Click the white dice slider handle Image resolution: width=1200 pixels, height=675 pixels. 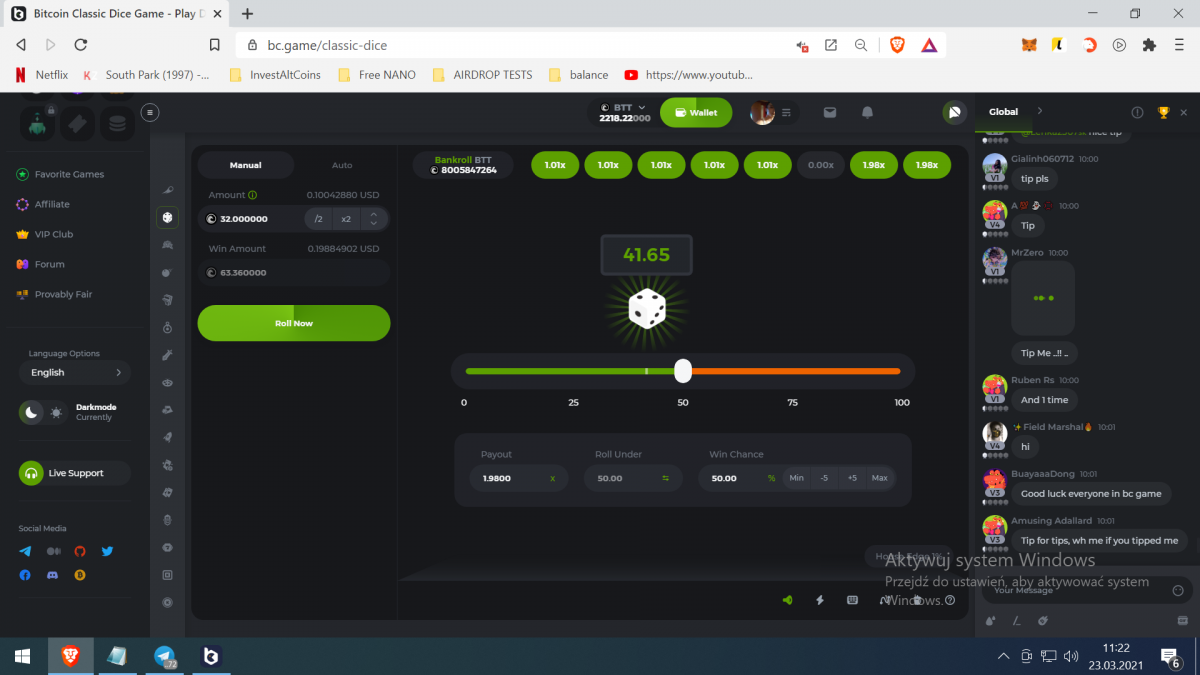[683, 371]
